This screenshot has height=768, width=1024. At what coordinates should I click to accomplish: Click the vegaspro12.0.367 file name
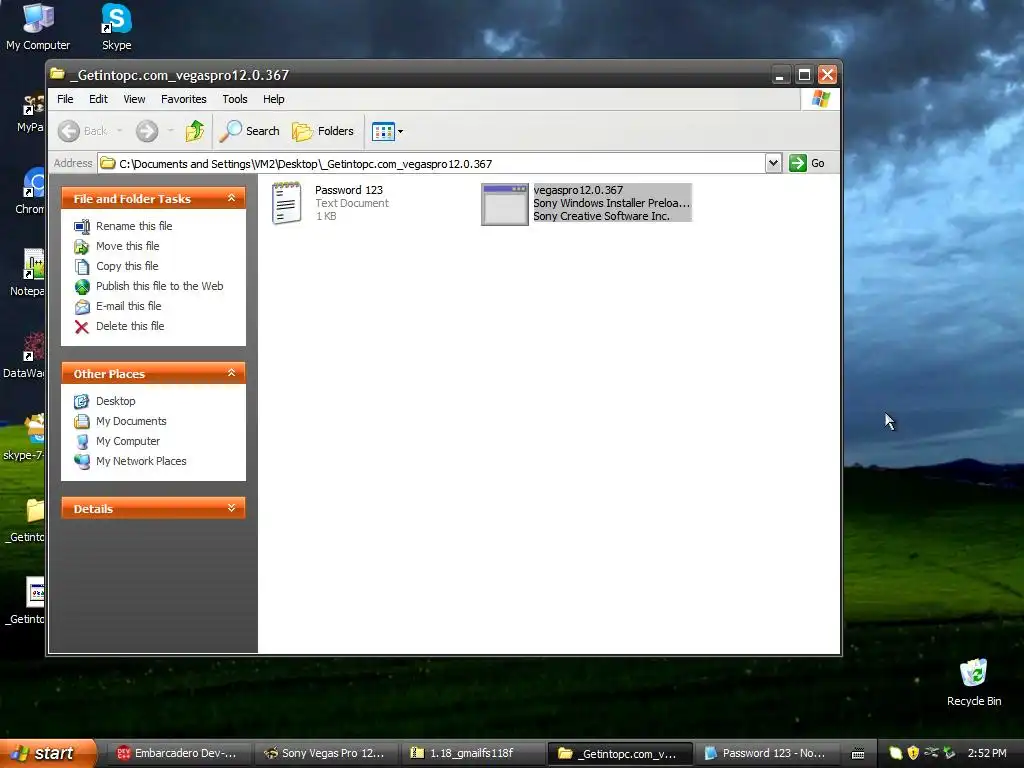click(578, 190)
